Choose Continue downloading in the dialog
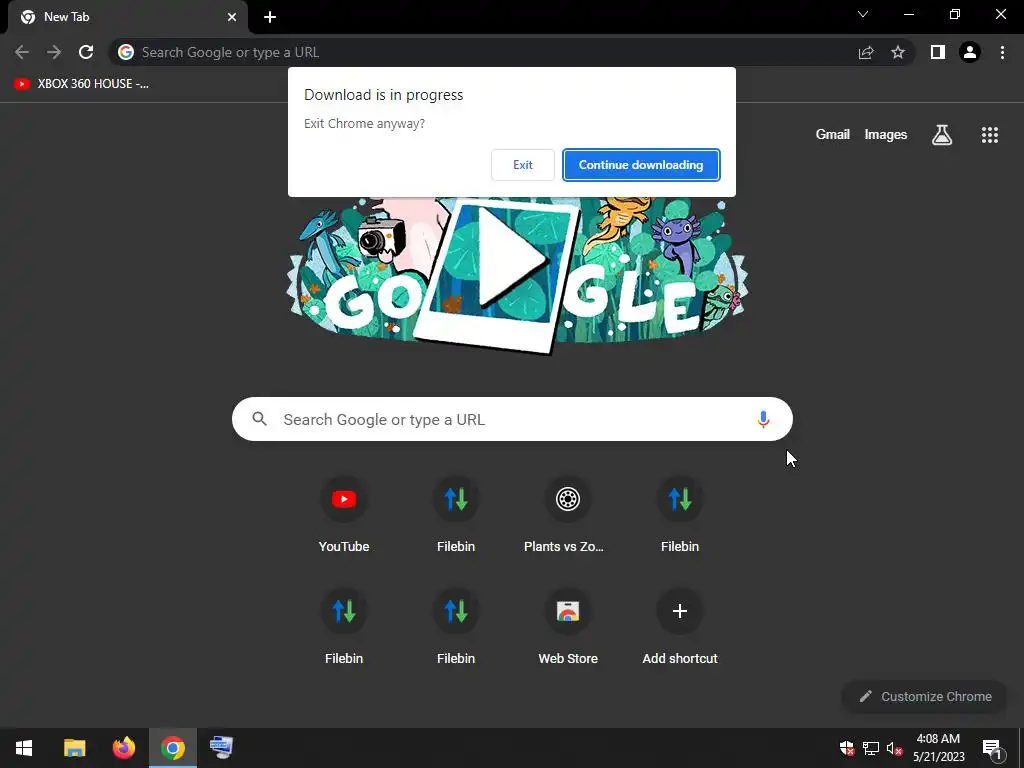 641,165
